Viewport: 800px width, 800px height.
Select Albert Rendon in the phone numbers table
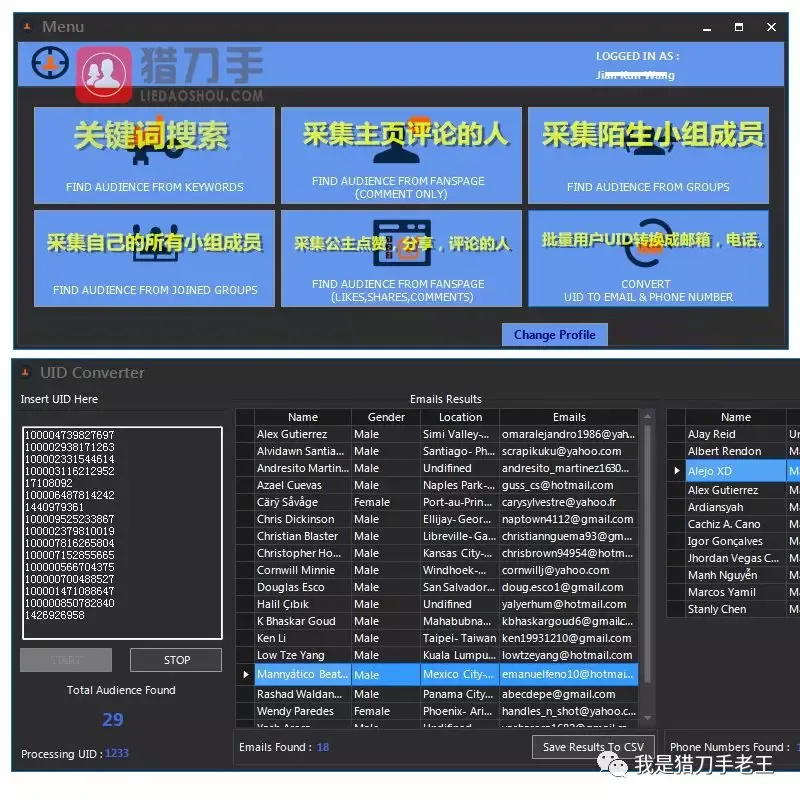tap(735, 451)
